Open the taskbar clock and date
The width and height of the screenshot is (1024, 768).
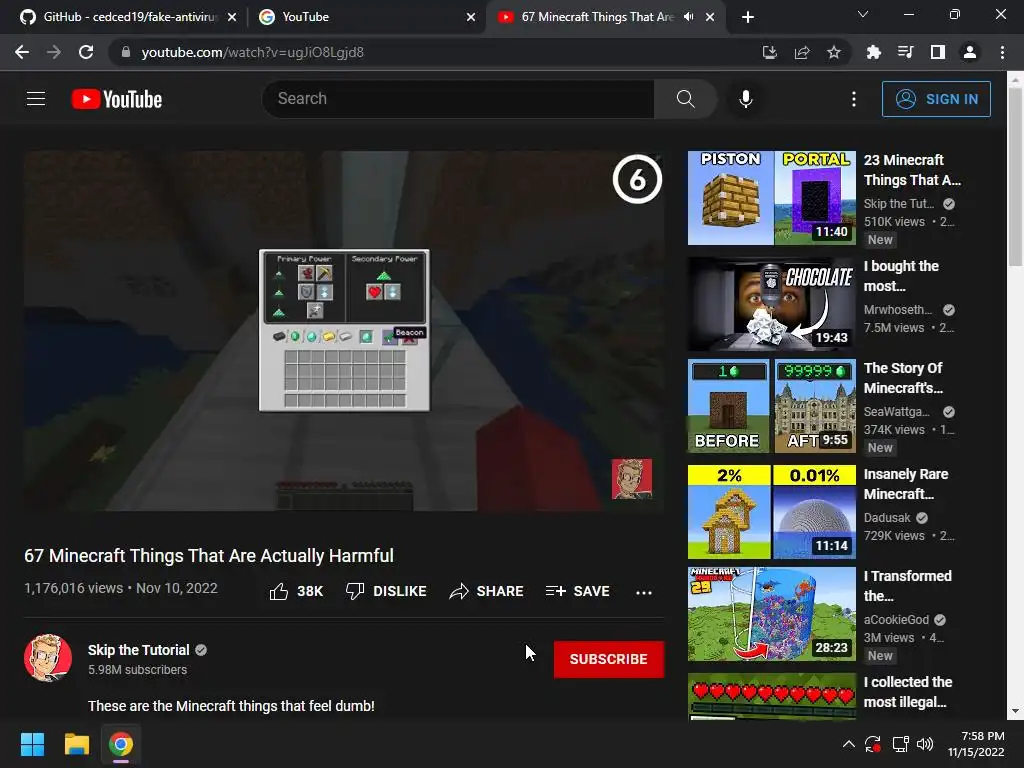point(976,744)
